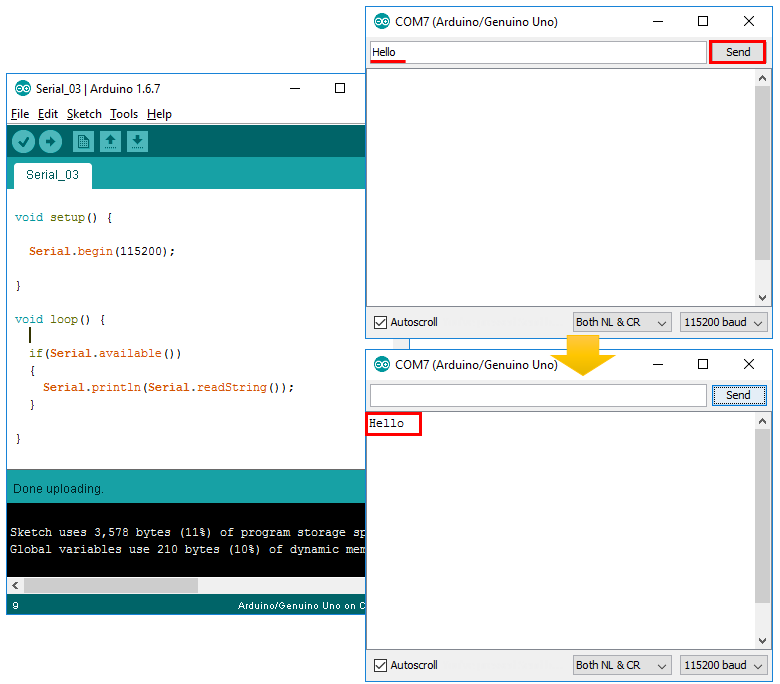The width and height of the screenshot is (780, 684).
Task: Expand Both NL & CR dropdown in upper monitor
Action: 622,322
